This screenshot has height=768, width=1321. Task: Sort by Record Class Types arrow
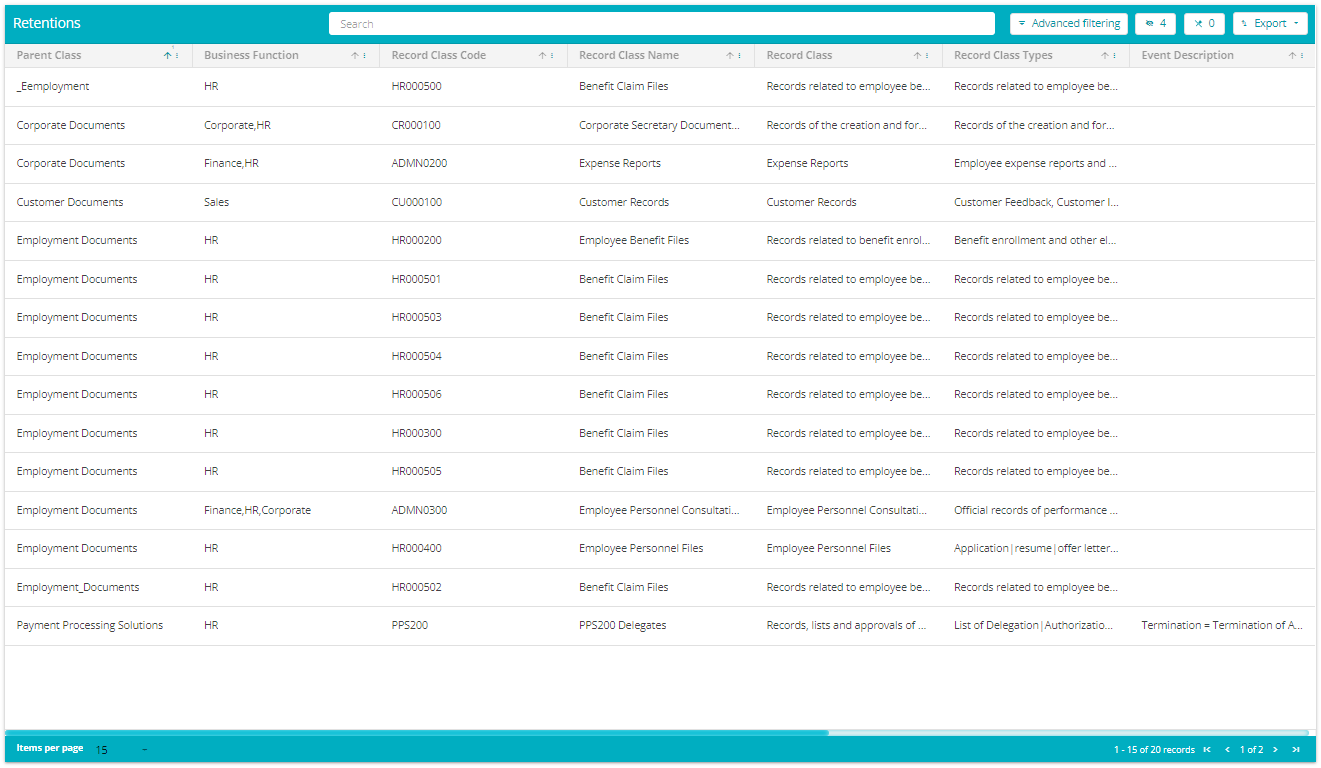(1104, 56)
